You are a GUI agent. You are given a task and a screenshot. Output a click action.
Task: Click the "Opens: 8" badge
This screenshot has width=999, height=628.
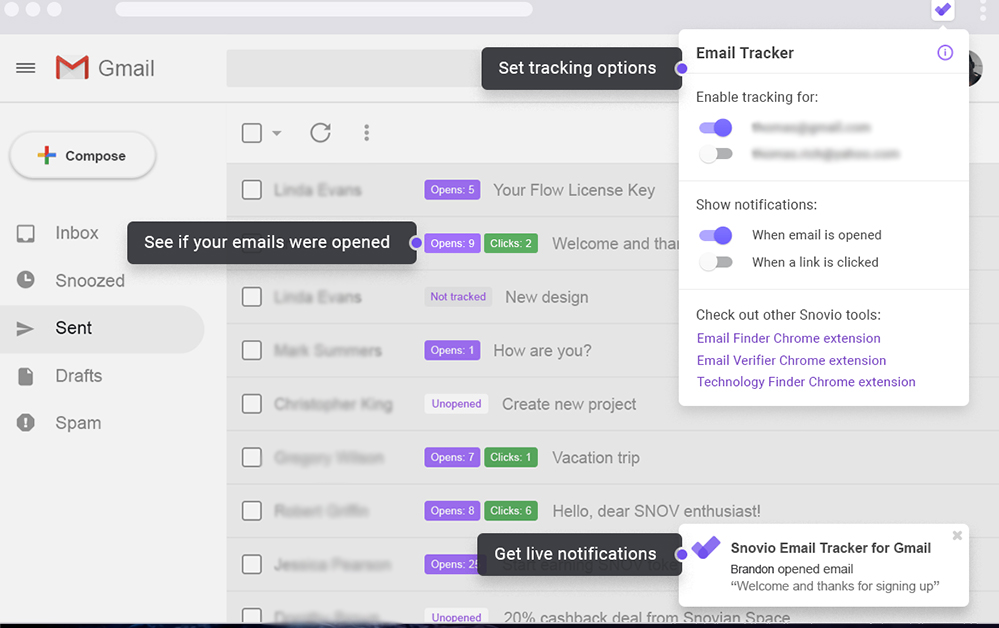(x=452, y=511)
